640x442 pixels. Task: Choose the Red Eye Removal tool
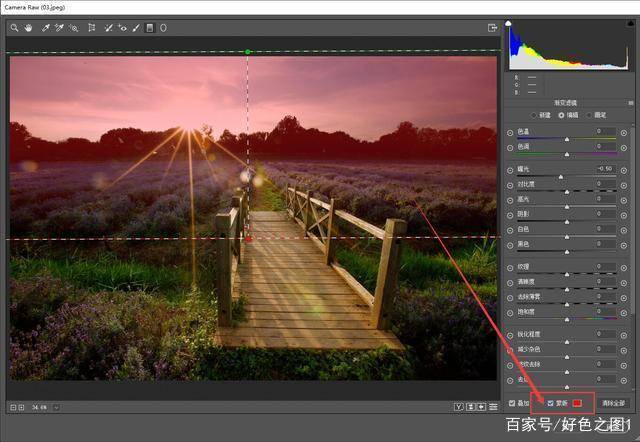pyautogui.click(x=123, y=28)
